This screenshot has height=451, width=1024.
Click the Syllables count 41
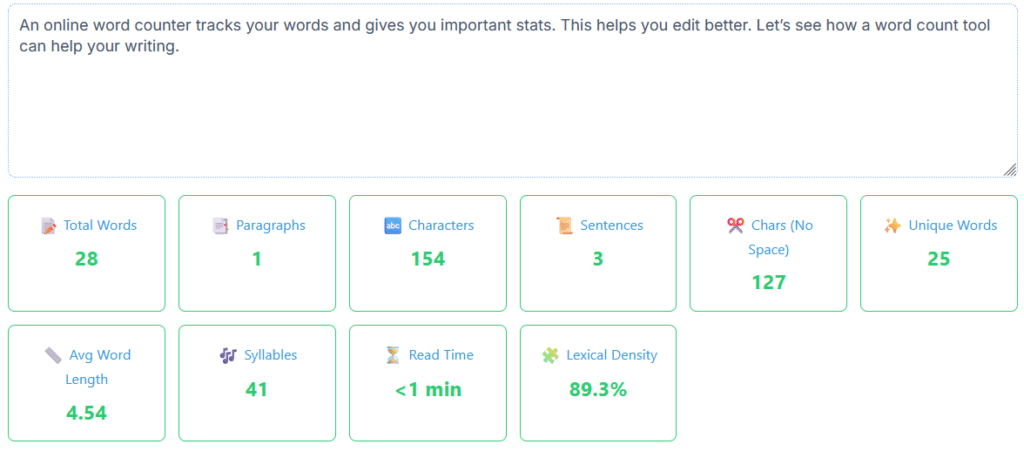click(257, 390)
